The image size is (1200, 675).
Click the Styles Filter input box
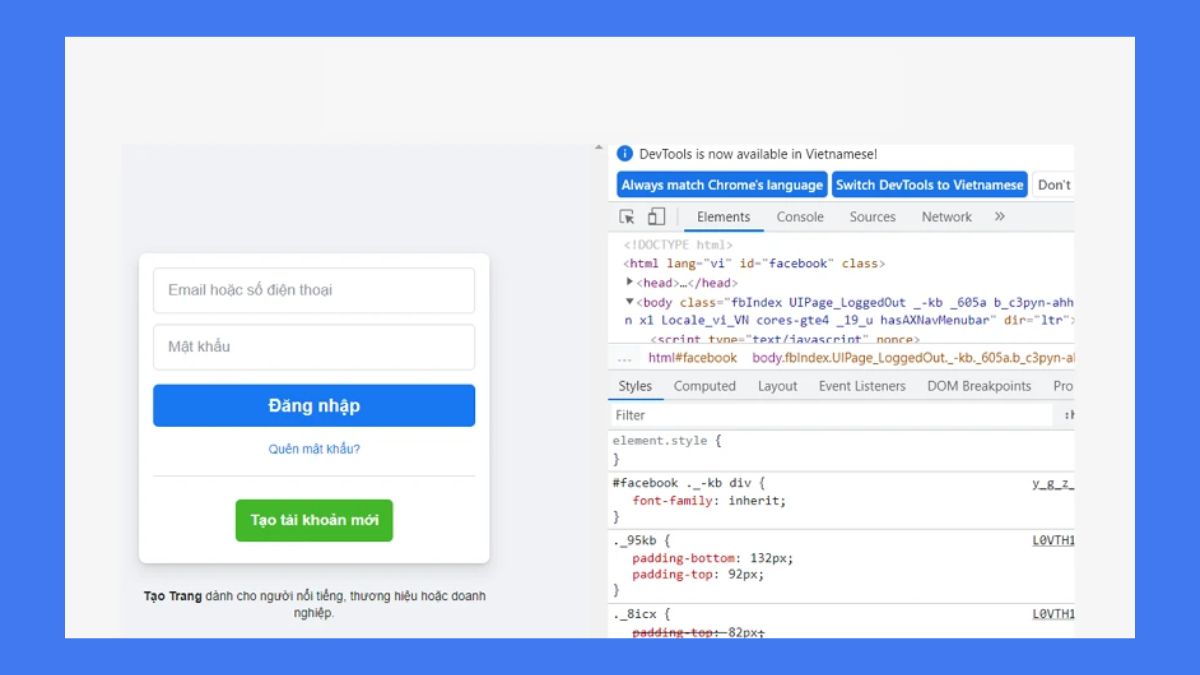tap(832, 415)
